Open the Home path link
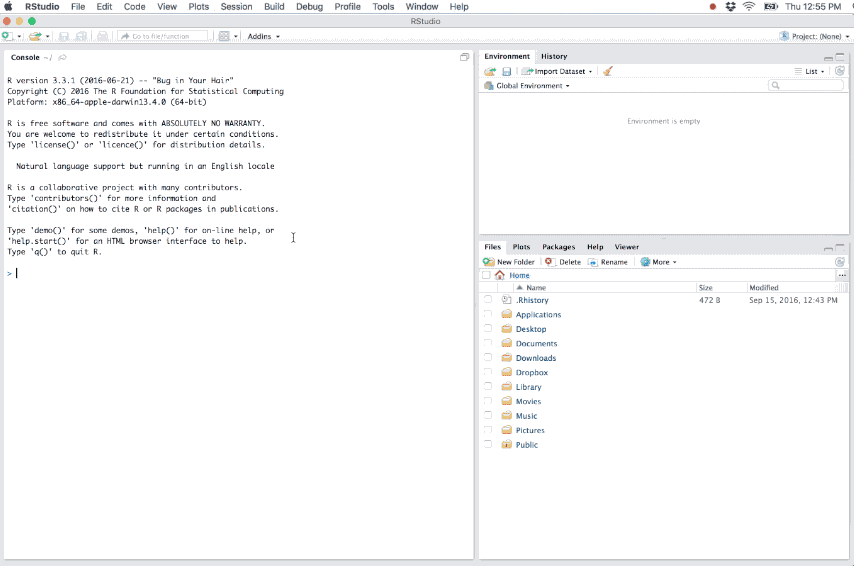Viewport: 854px width, 566px height. pyautogui.click(x=519, y=275)
